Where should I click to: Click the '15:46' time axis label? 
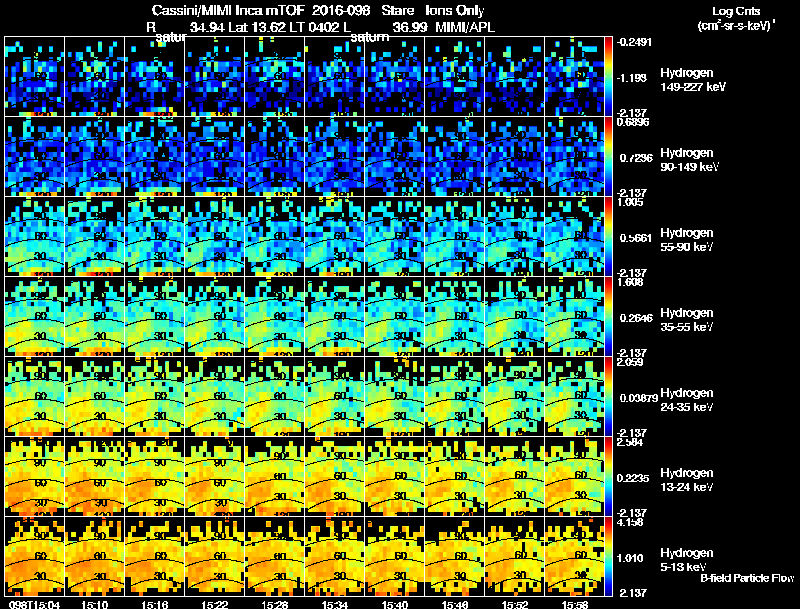(x=455, y=604)
